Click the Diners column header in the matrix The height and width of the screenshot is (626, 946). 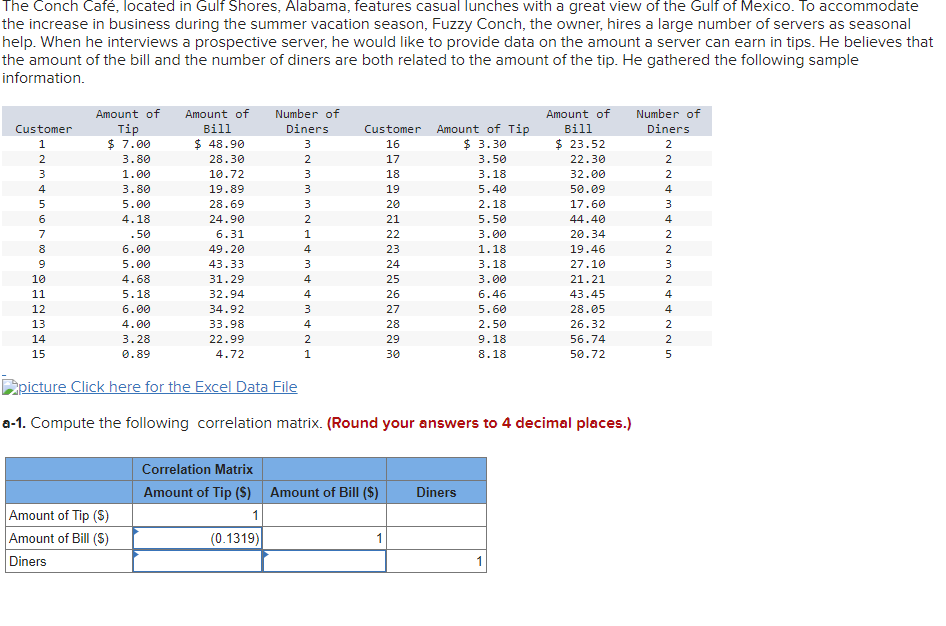(x=436, y=492)
